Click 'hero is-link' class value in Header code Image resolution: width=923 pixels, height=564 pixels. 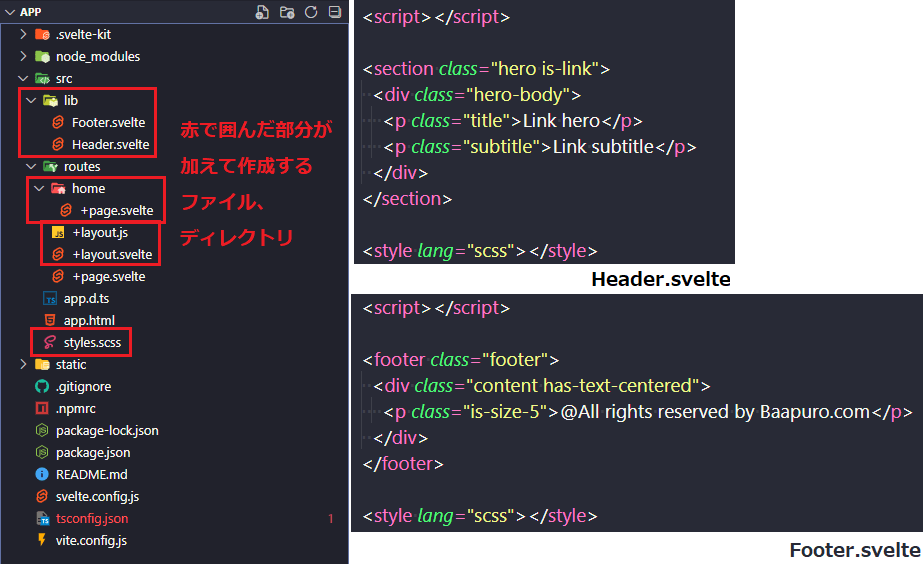[544, 69]
